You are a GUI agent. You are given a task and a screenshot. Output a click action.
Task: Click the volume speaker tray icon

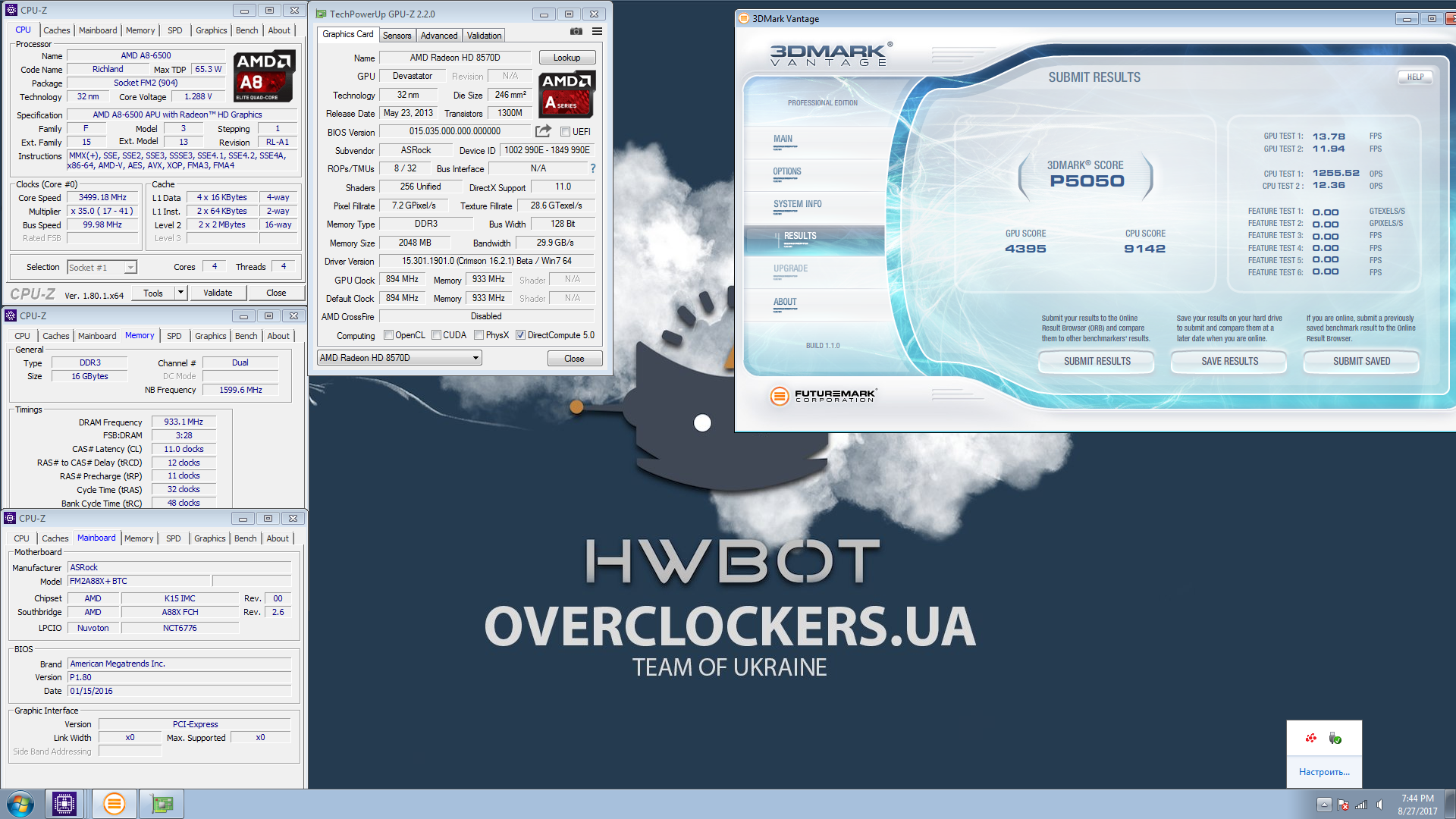pyautogui.click(x=1380, y=805)
